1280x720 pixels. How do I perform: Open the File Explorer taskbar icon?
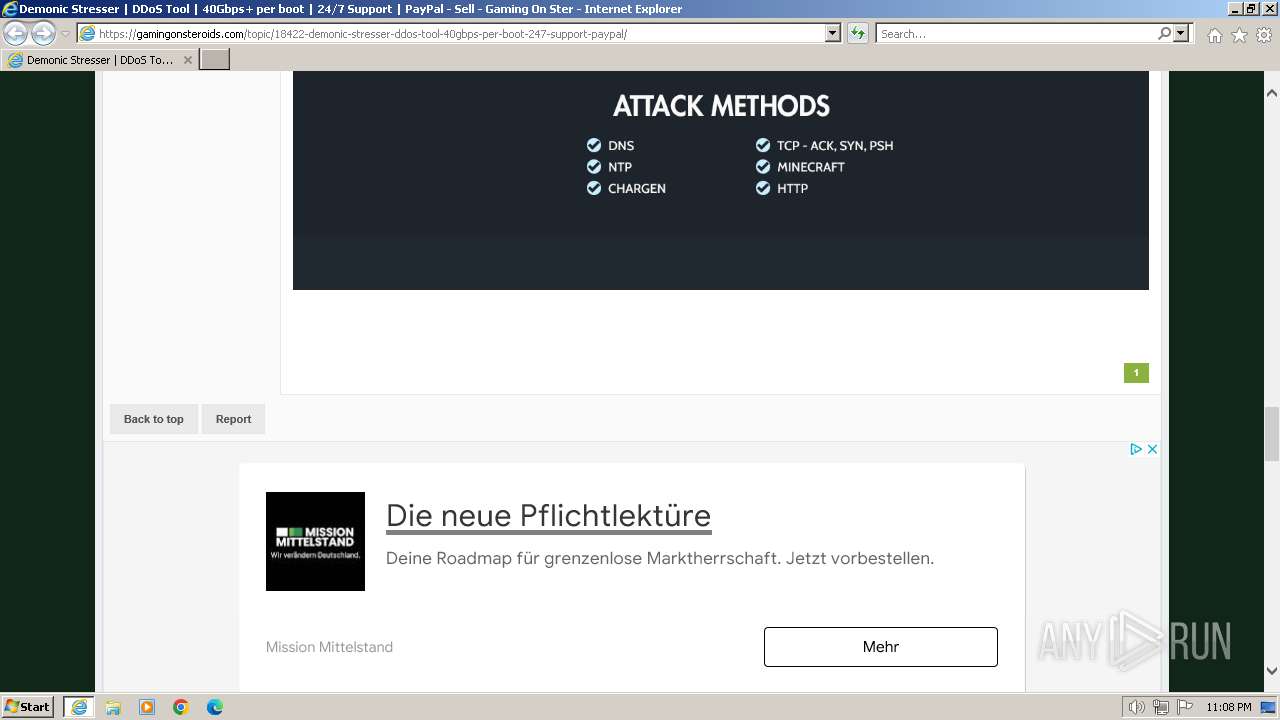pos(113,707)
